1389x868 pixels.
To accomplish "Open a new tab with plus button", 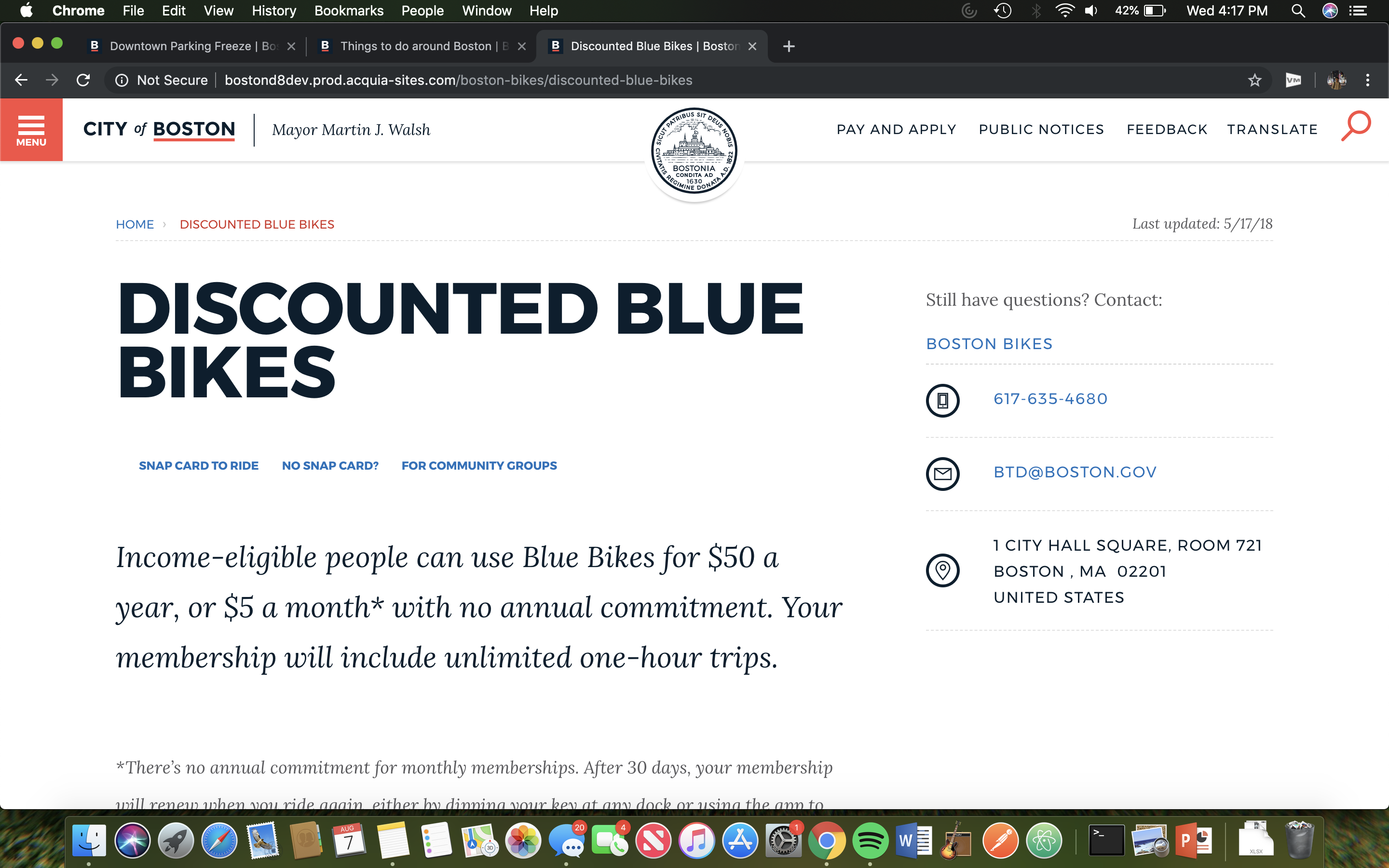I will click(x=789, y=46).
